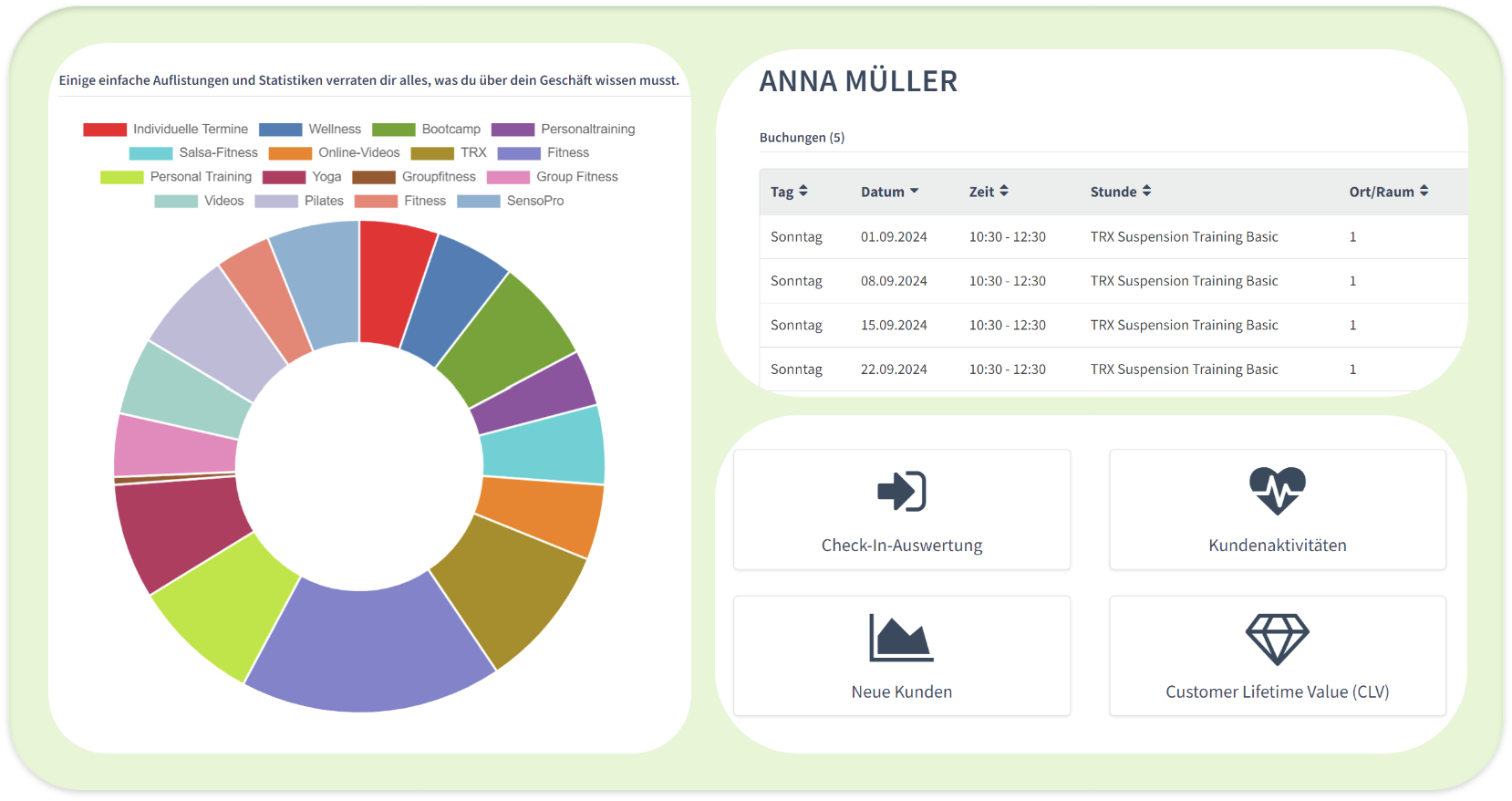Click the Neue Kunden area chart icon

pyautogui.click(x=901, y=638)
